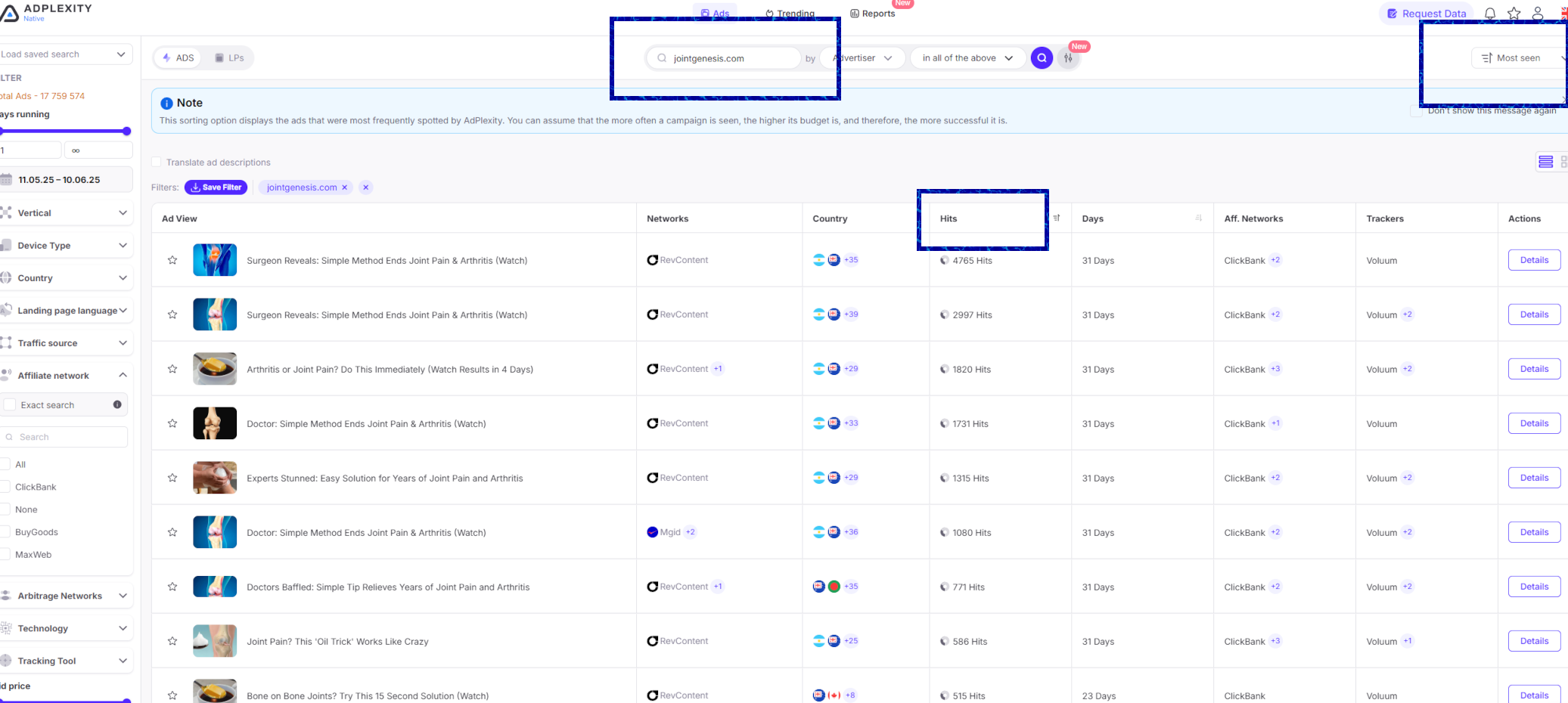Switch to list view layout icon
The image size is (1568, 703).
coord(1546,162)
